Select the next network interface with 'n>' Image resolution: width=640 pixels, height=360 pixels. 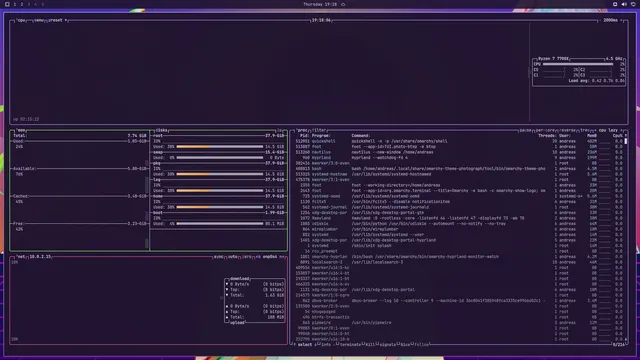(282, 257)
